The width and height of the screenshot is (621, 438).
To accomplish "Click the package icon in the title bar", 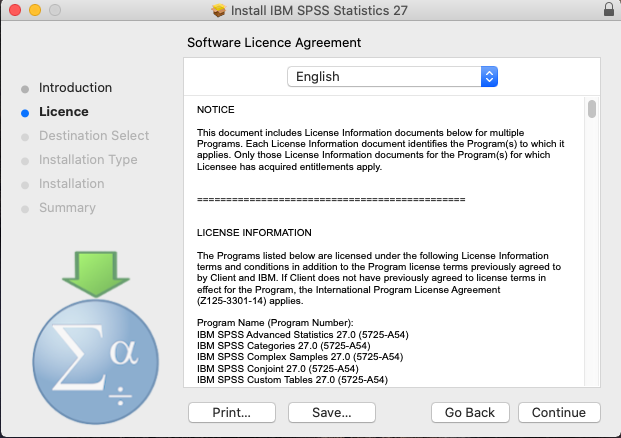I will click(219, 10).
